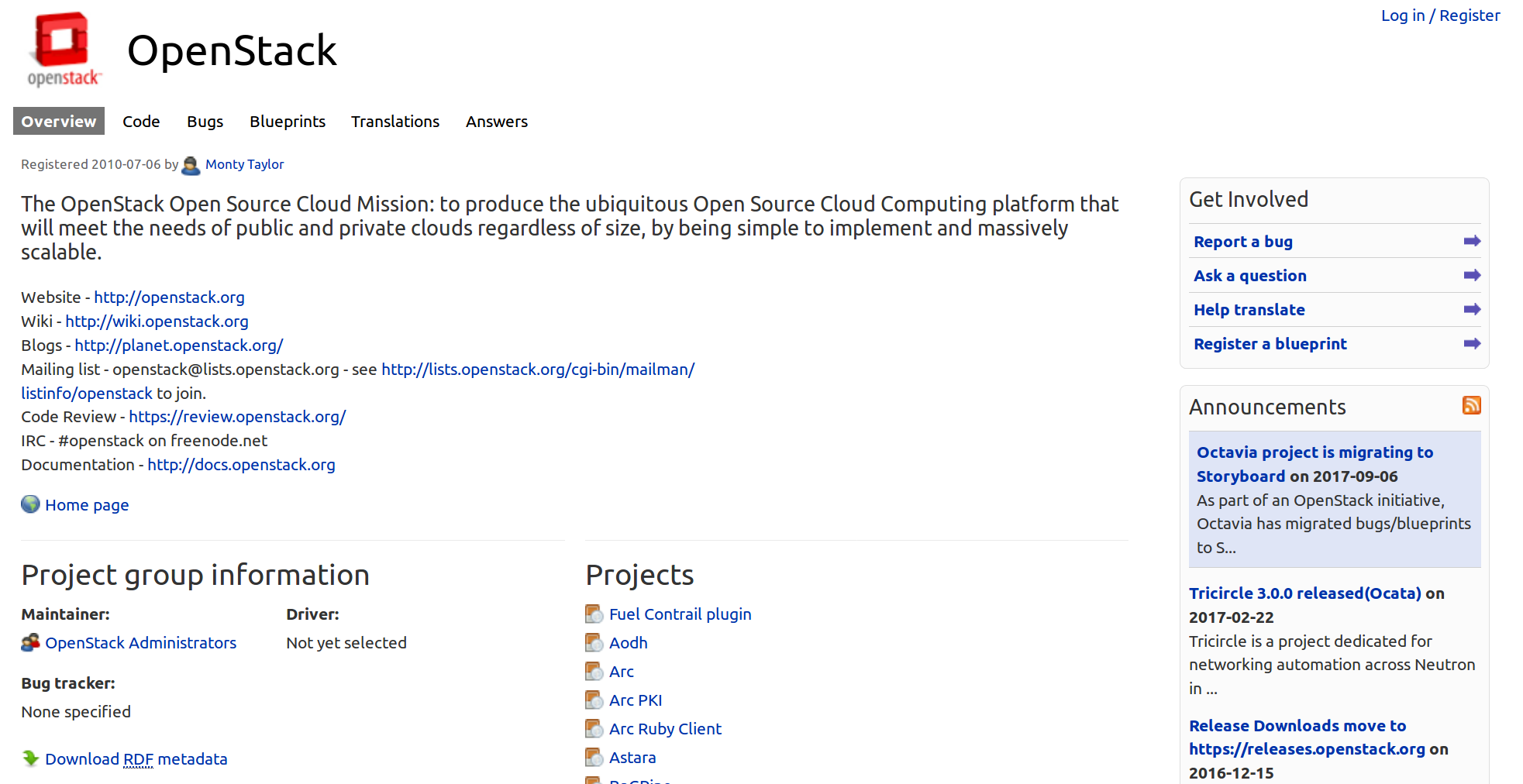Open the Register a blueprint link

pyautogui.click(x=1270, y=344)
